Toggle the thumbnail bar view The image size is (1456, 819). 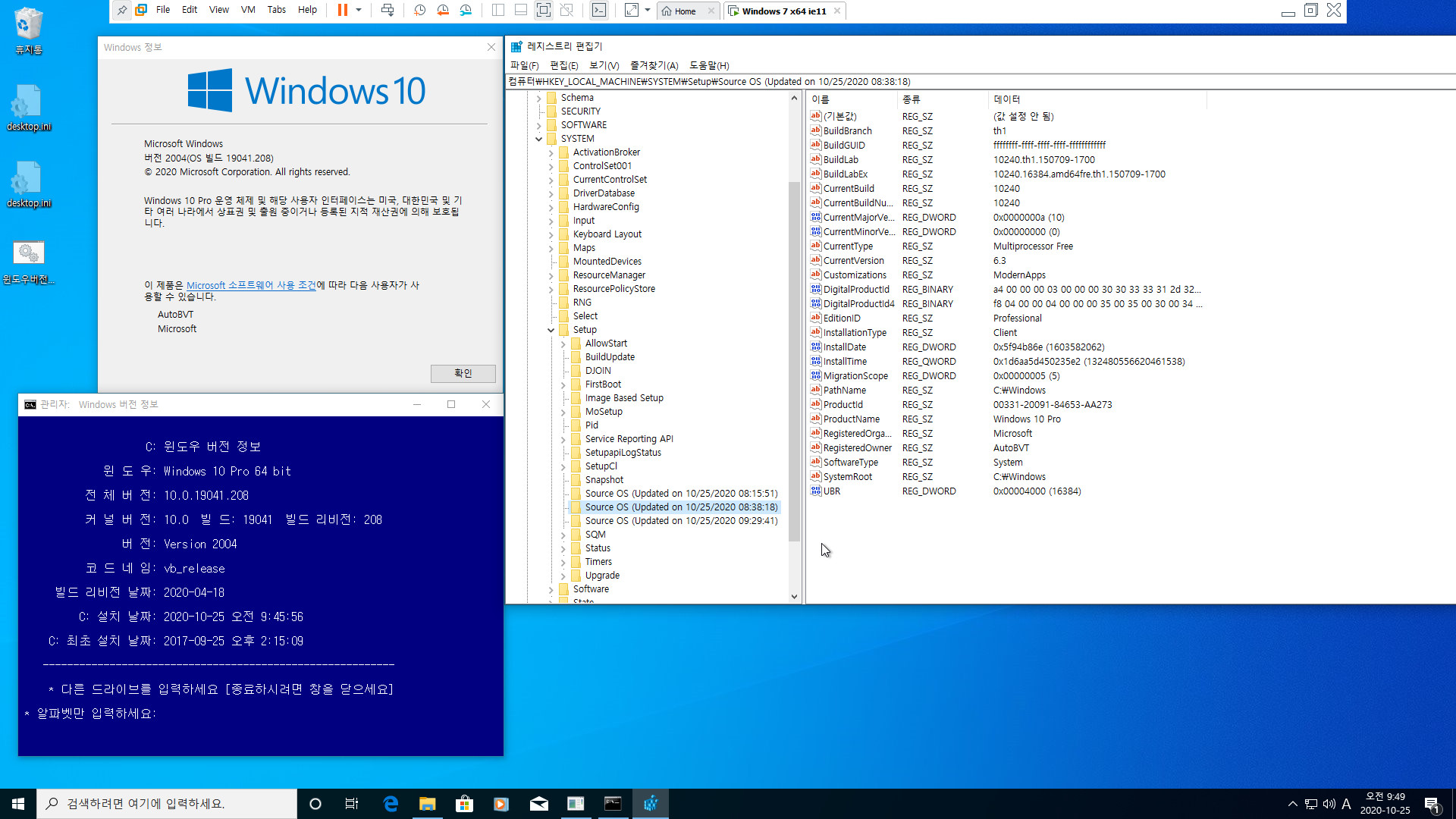coord(521,10)
